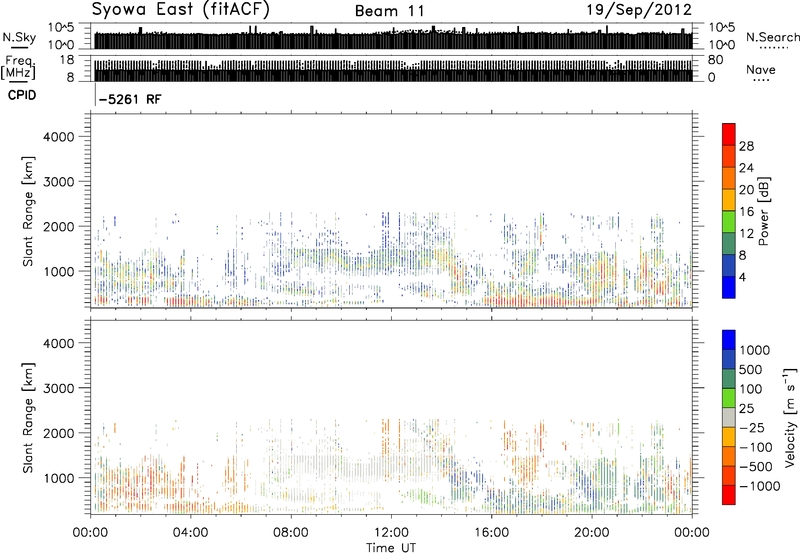Click the gray segment of the Velocity color bar

pyautogui.click(x=729, y=418)
